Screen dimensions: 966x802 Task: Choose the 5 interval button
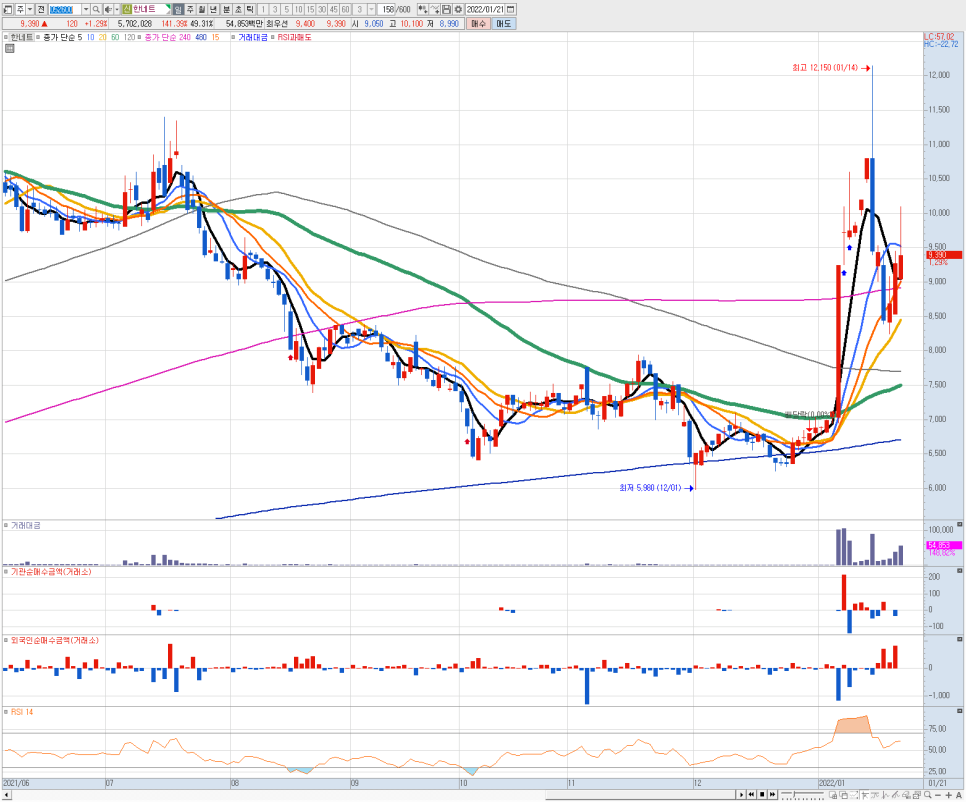coord(286,9)
